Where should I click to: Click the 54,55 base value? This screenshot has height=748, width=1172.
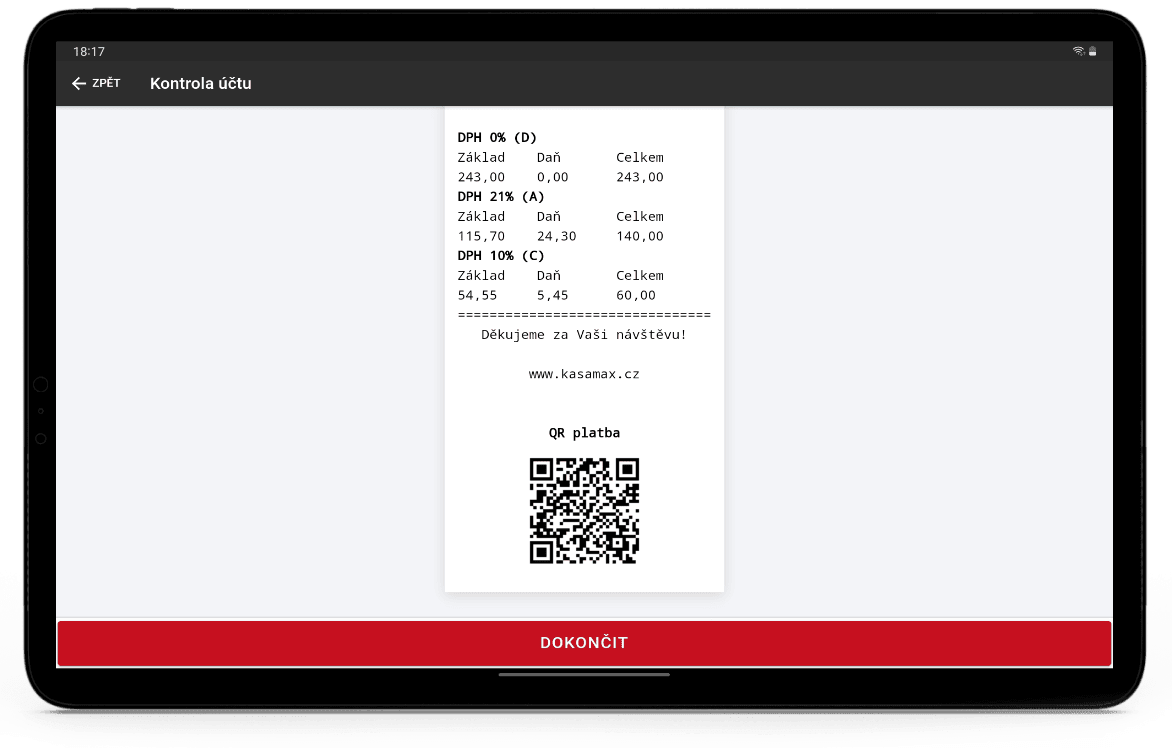(x=477, y=295)
